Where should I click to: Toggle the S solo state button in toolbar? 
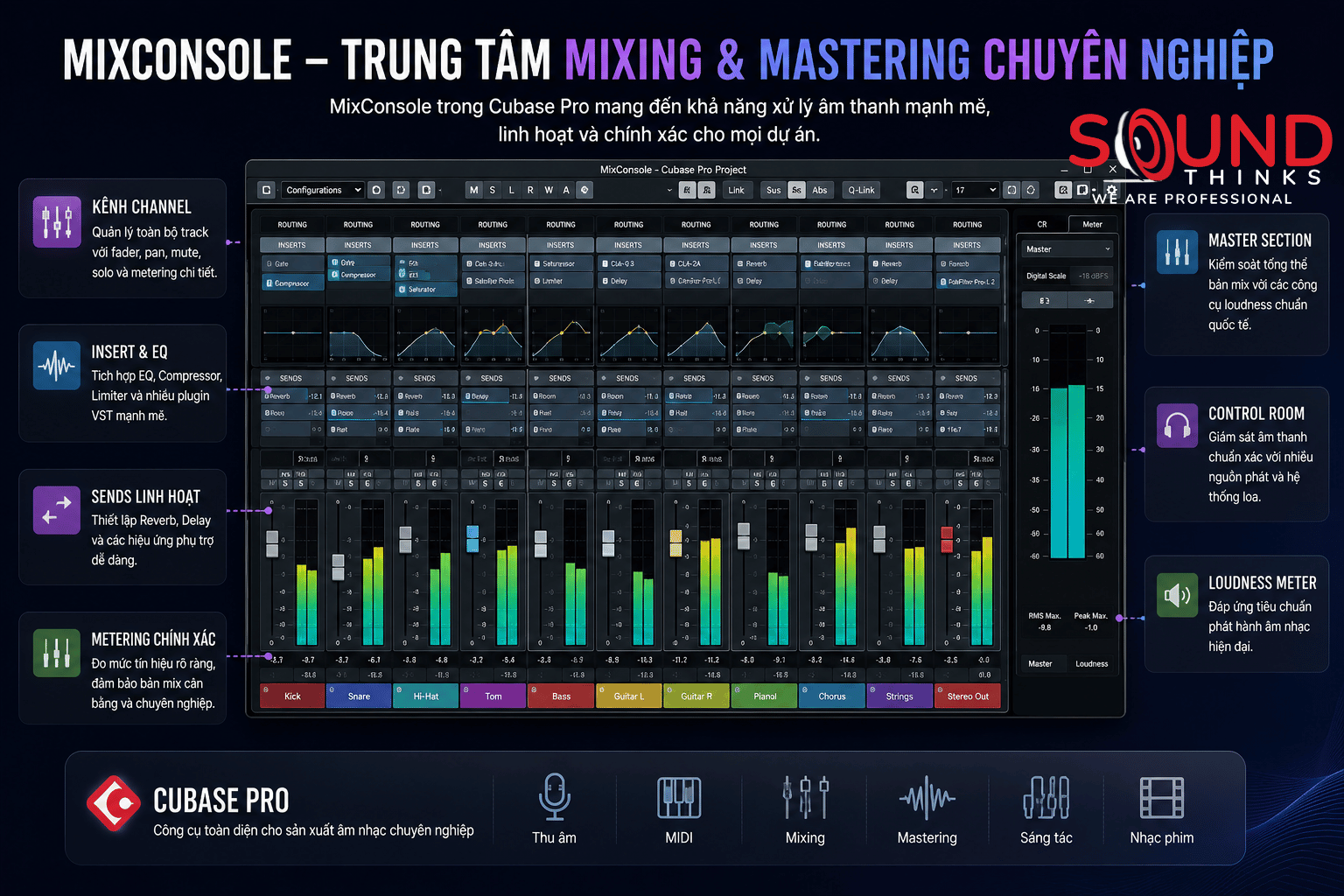[x=492, y=190]
